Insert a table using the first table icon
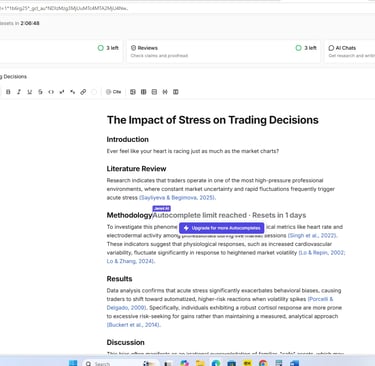Image resolution: width=375 pixels, height=366 pixels. (133, 92)
